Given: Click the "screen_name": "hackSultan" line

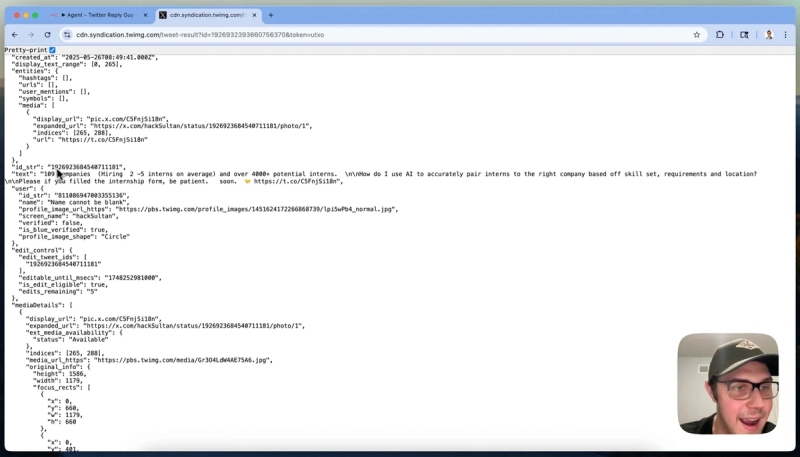Looking at the screenshot, I should (69, 216).
